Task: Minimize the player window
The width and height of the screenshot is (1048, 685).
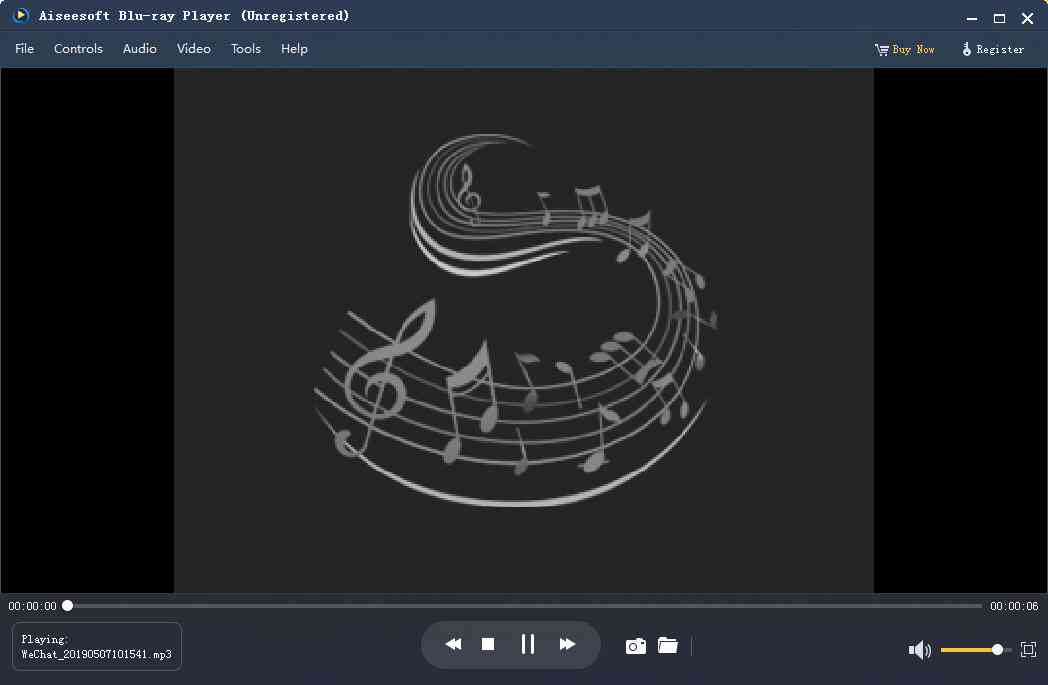Action: [972, 19]
